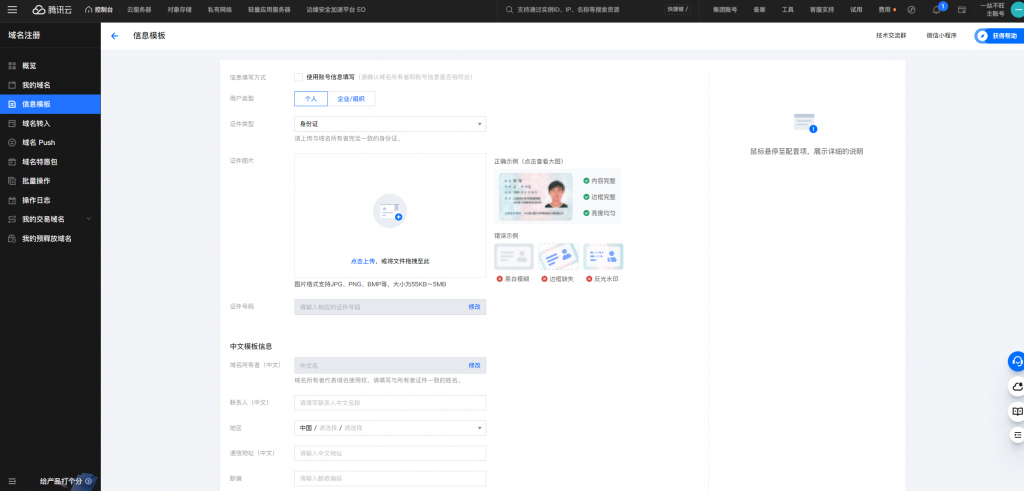Open 对象存储 in top navigation
Viewport: 1024px width, 491px height.
[179, 10]
